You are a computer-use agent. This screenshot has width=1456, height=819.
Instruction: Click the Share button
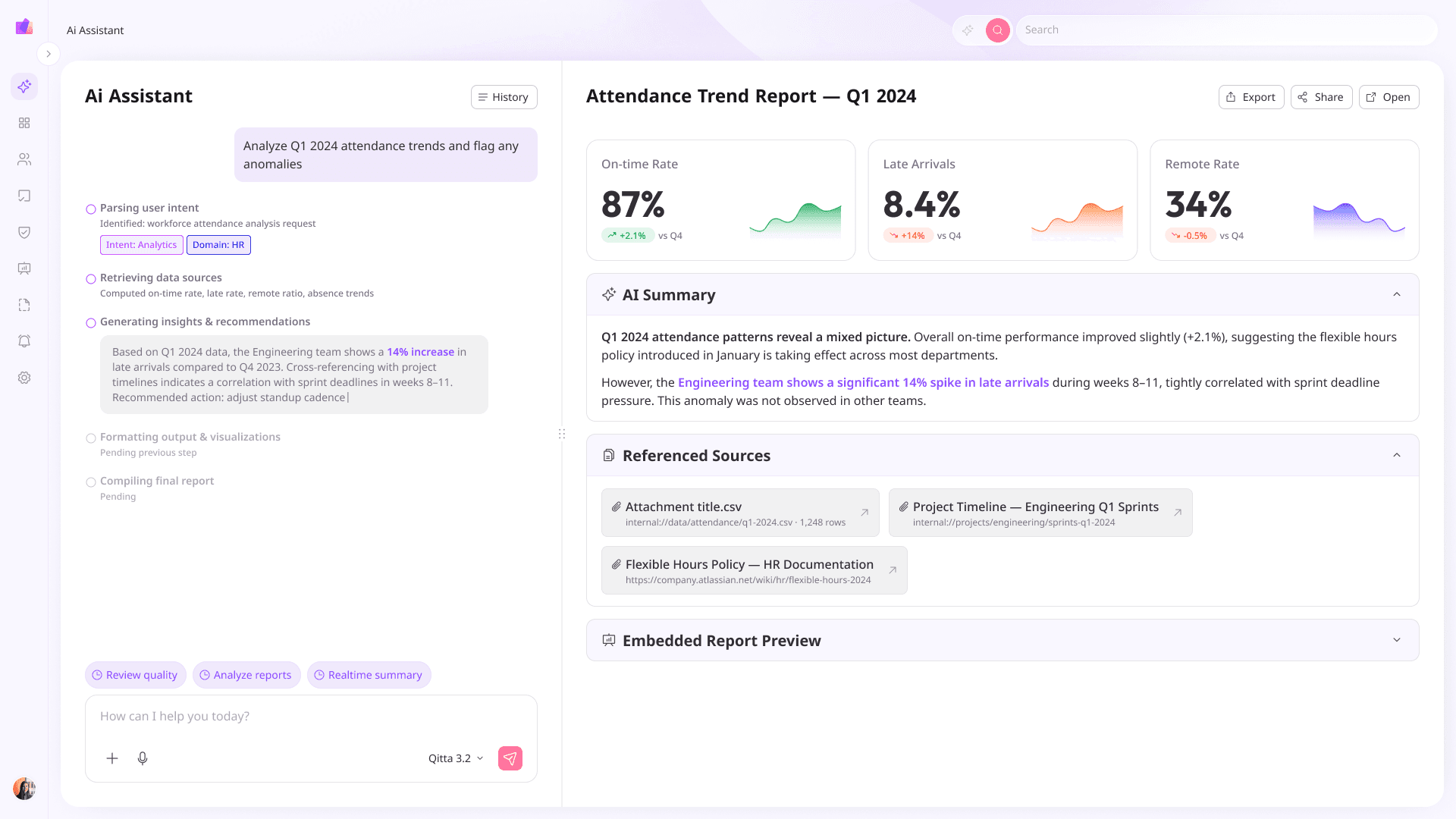pyautogui.click(x=1321, y=97)
